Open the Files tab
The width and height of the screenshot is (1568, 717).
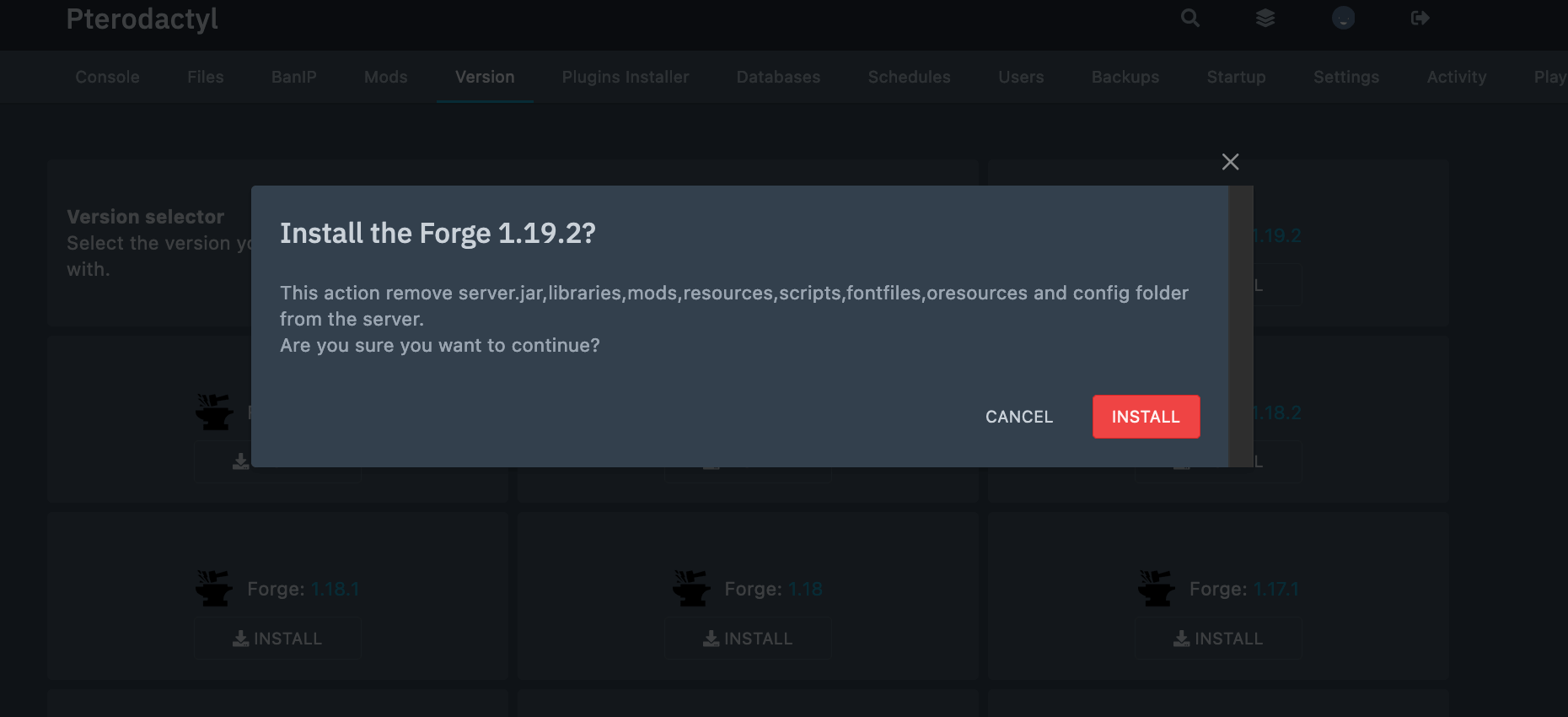point(205,77)
